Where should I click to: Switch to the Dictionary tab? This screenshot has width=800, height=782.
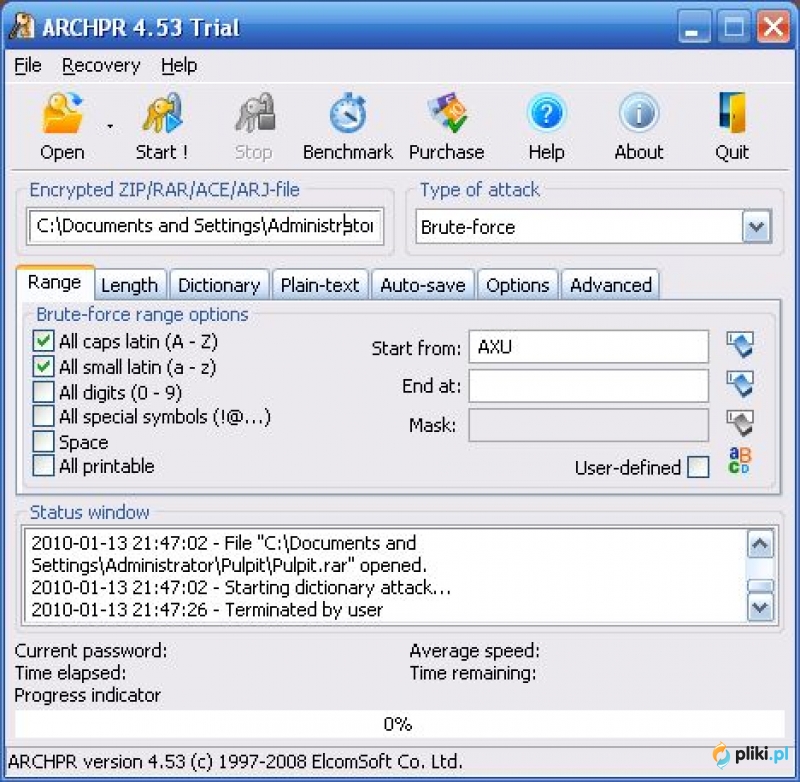pos(219,285)
